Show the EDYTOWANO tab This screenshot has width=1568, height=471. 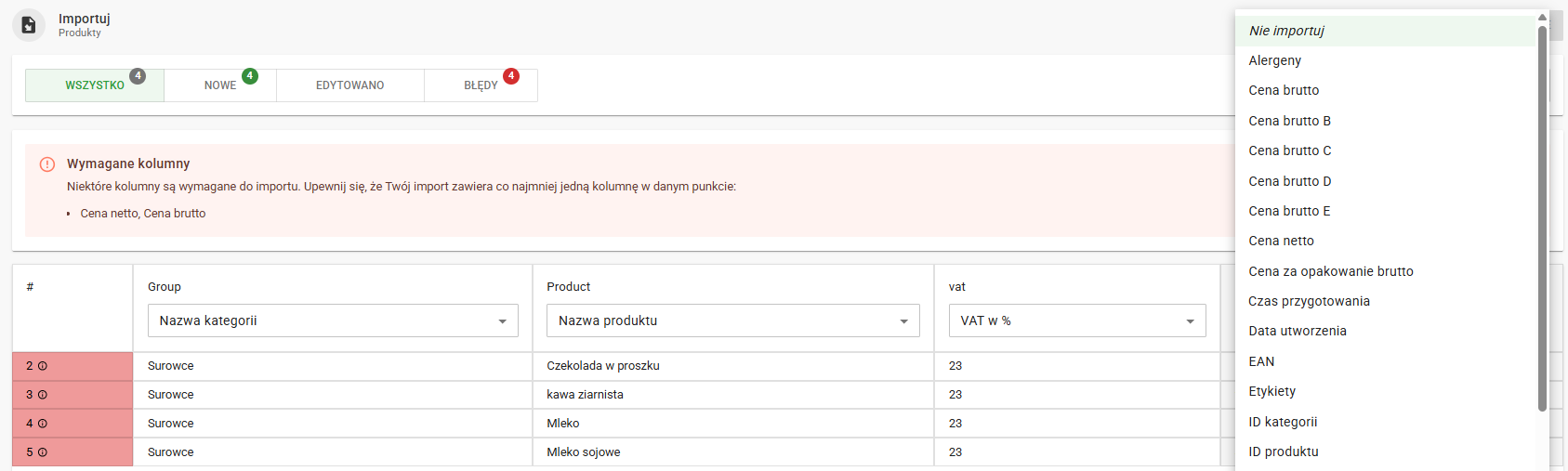coord(349,85)
